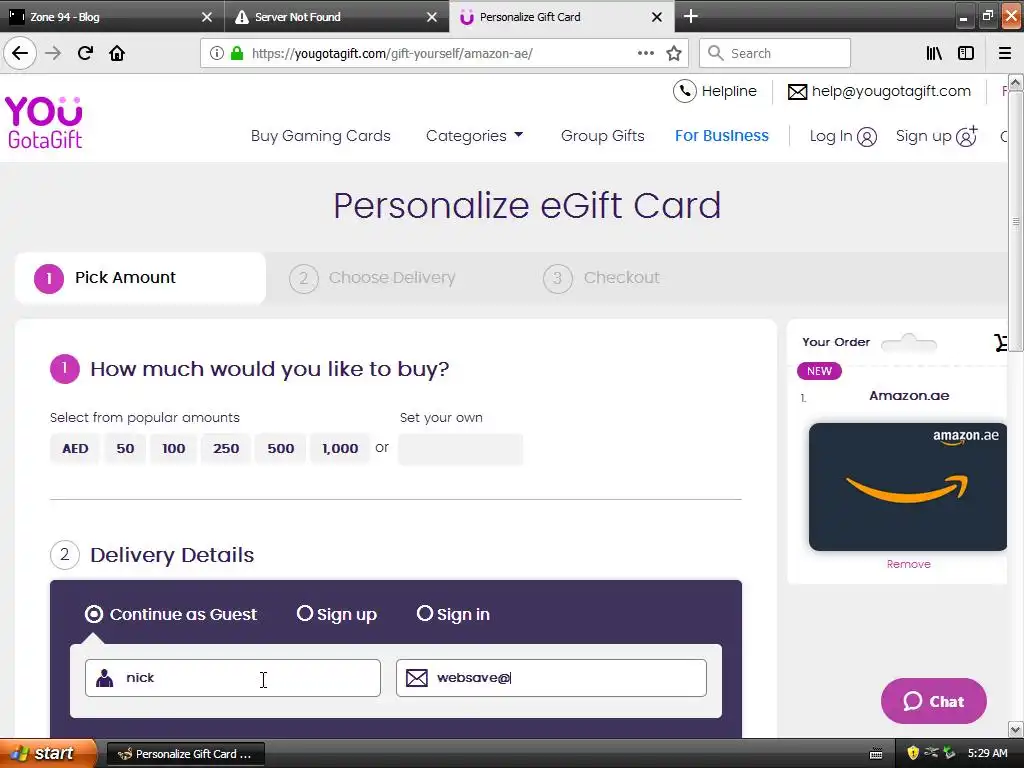Image resolution: width=1024 pixels, height=768 pixels.
Task: Click the page scrollbar up arrow
Action: coord(1015,82)
